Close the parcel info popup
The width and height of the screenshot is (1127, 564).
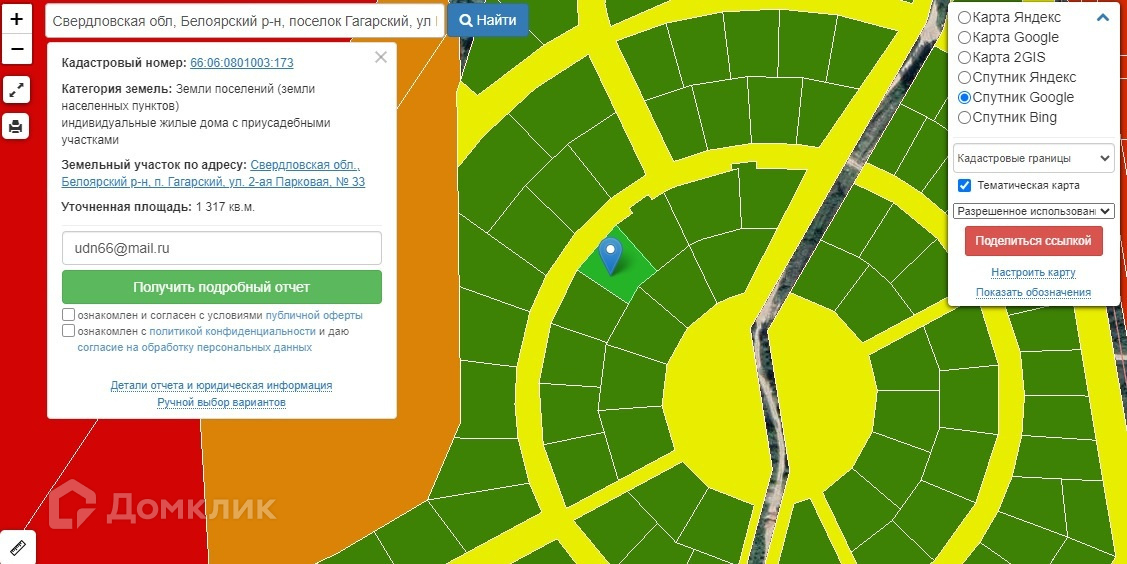[x=381, y=57]
